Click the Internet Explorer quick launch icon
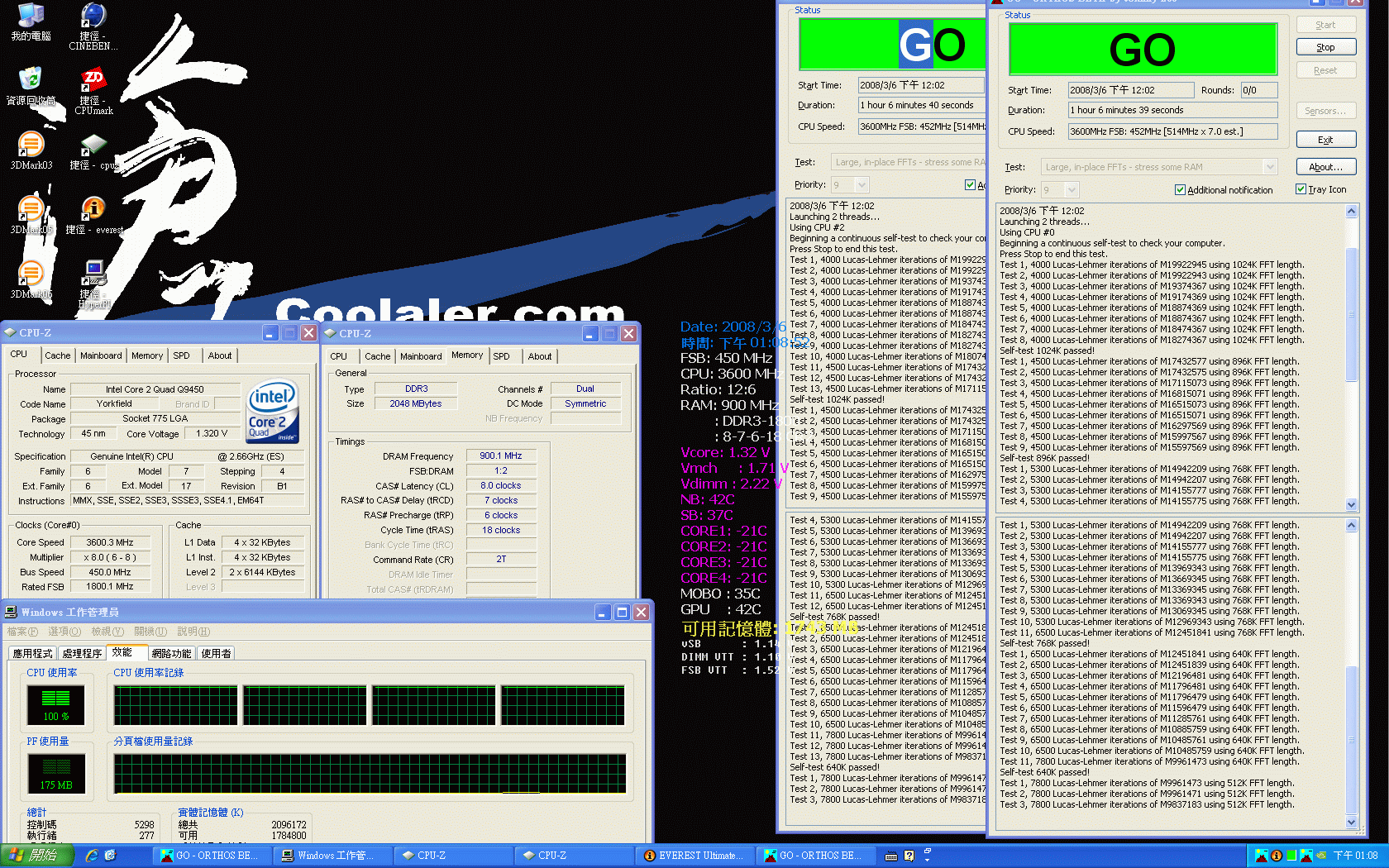1389x868 pixels. [92, 856]
